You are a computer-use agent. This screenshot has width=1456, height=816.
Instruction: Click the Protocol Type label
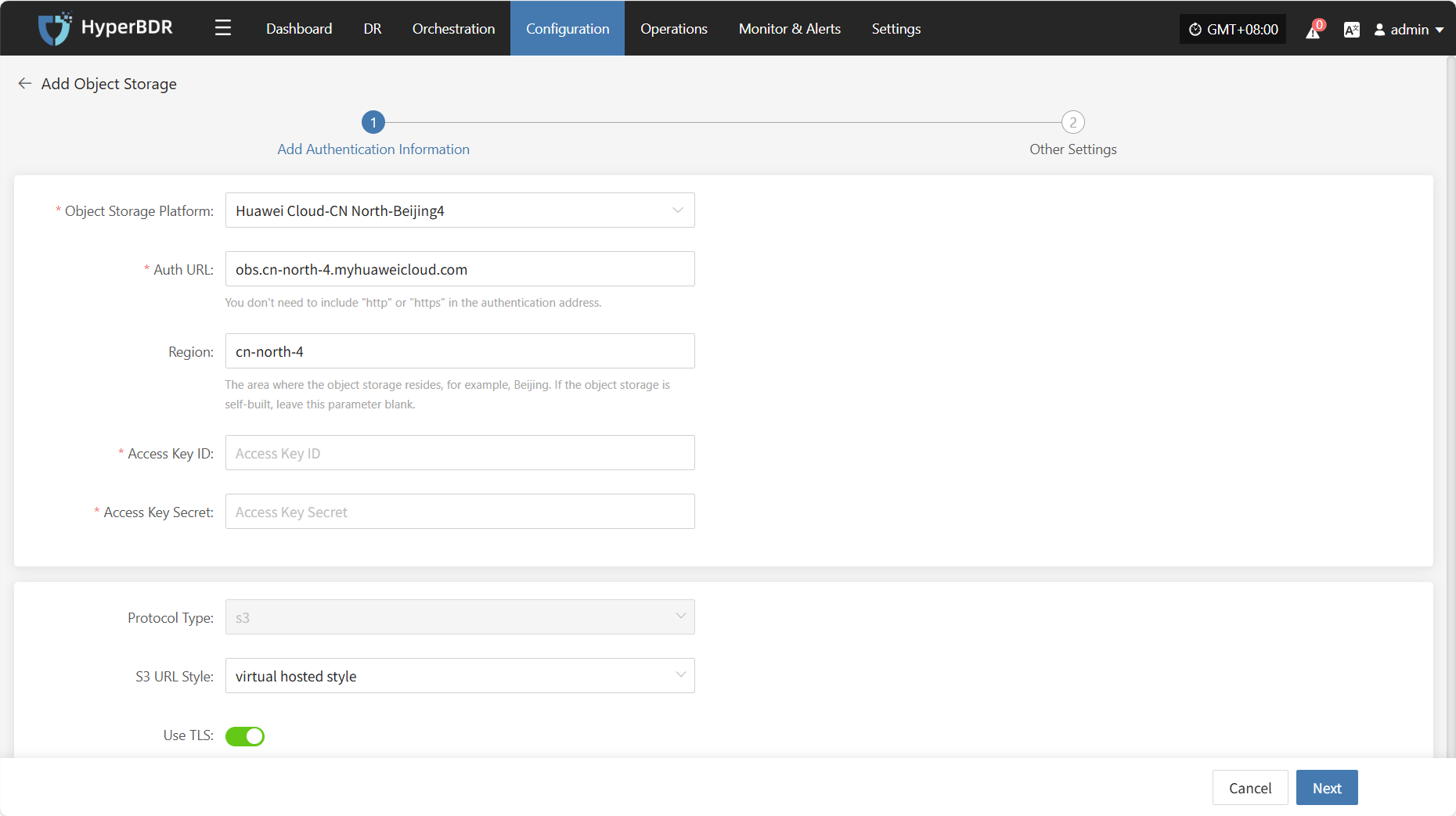point(171,618)
